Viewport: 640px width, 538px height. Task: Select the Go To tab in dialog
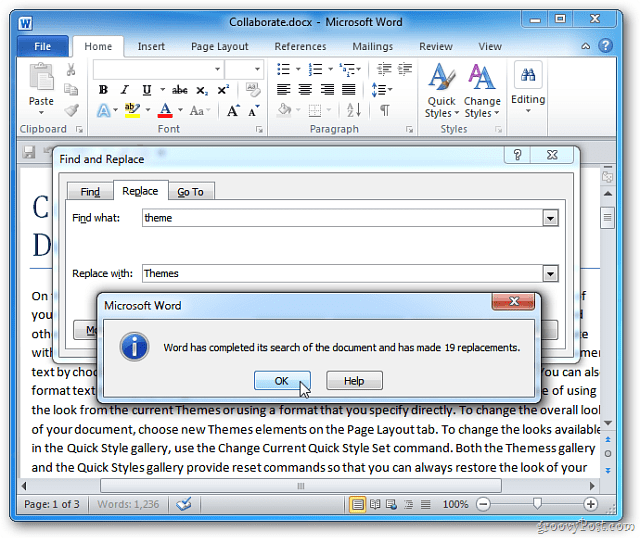[x=190, y=191]
